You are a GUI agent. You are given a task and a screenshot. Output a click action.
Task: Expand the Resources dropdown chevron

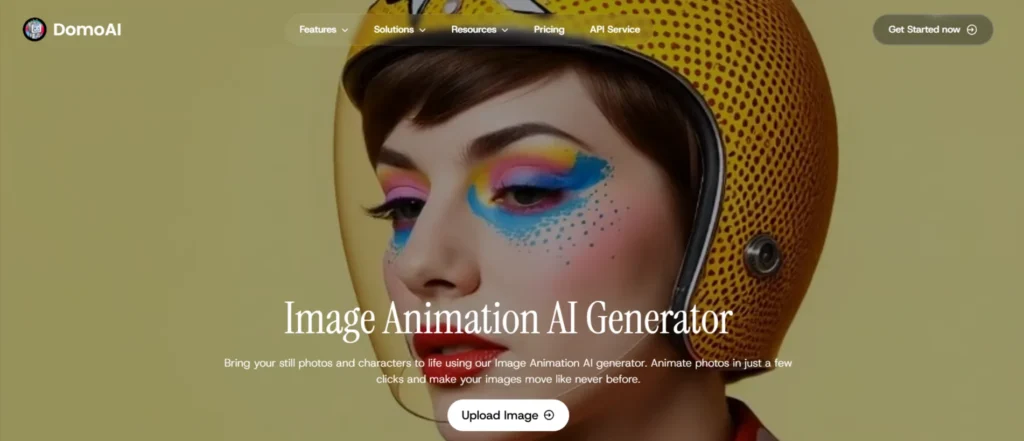[505, 30]
